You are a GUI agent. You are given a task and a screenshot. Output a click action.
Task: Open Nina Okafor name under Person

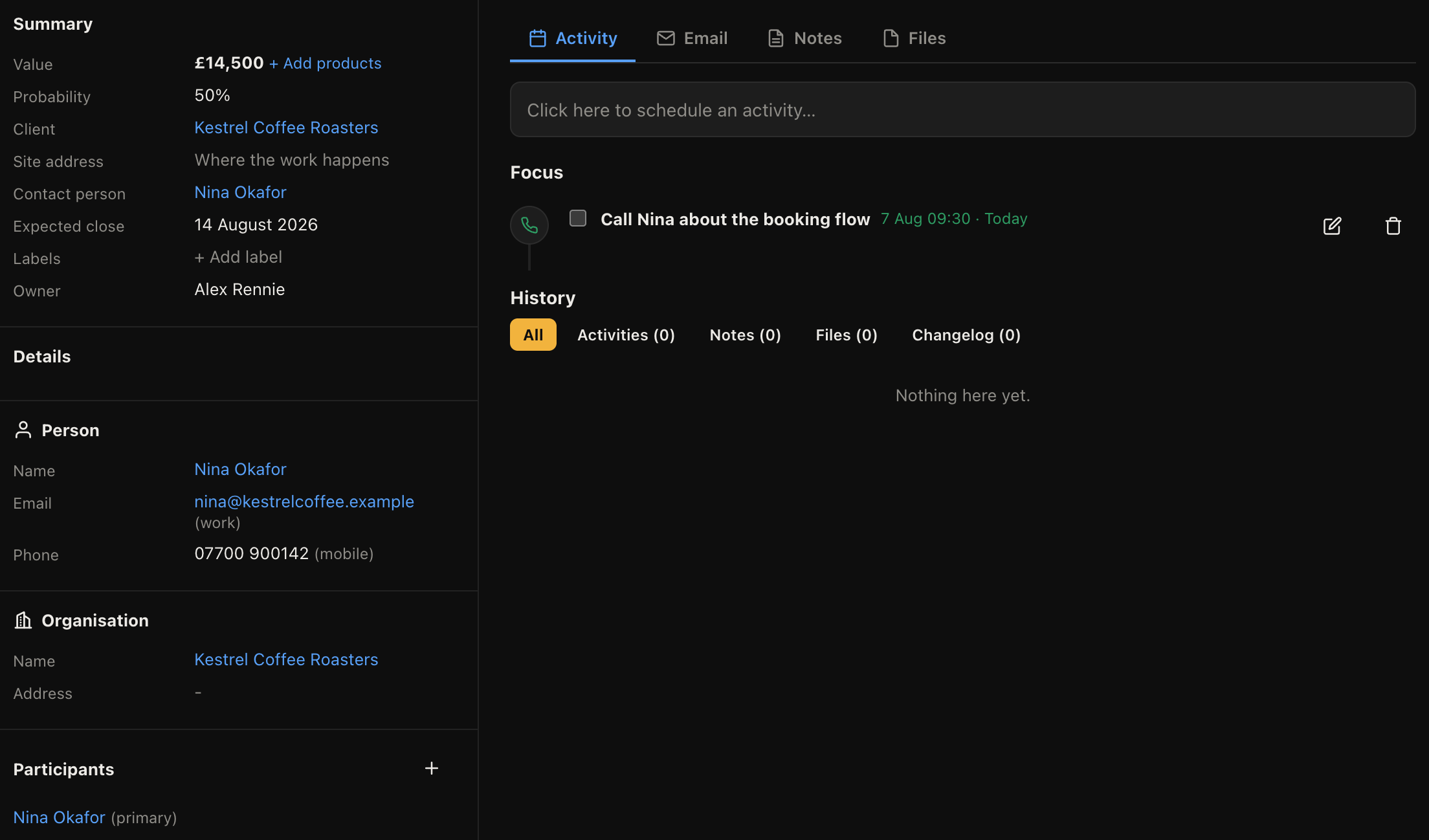(x=240, y=469)
